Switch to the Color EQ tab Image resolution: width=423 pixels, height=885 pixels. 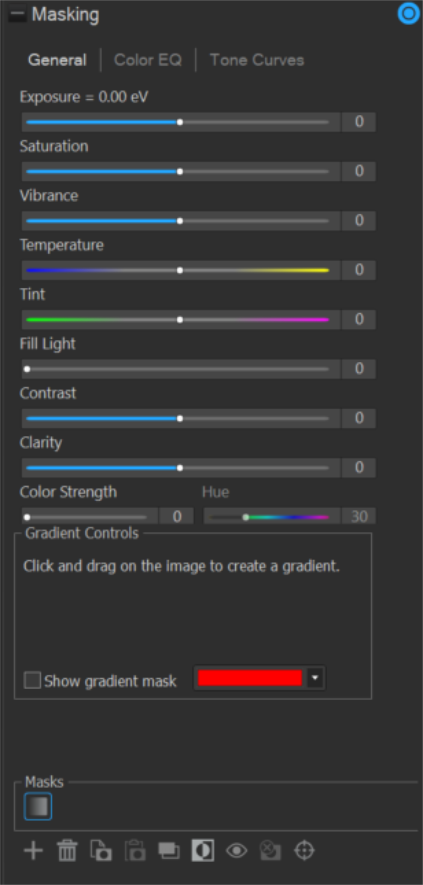tap(148, 60)
